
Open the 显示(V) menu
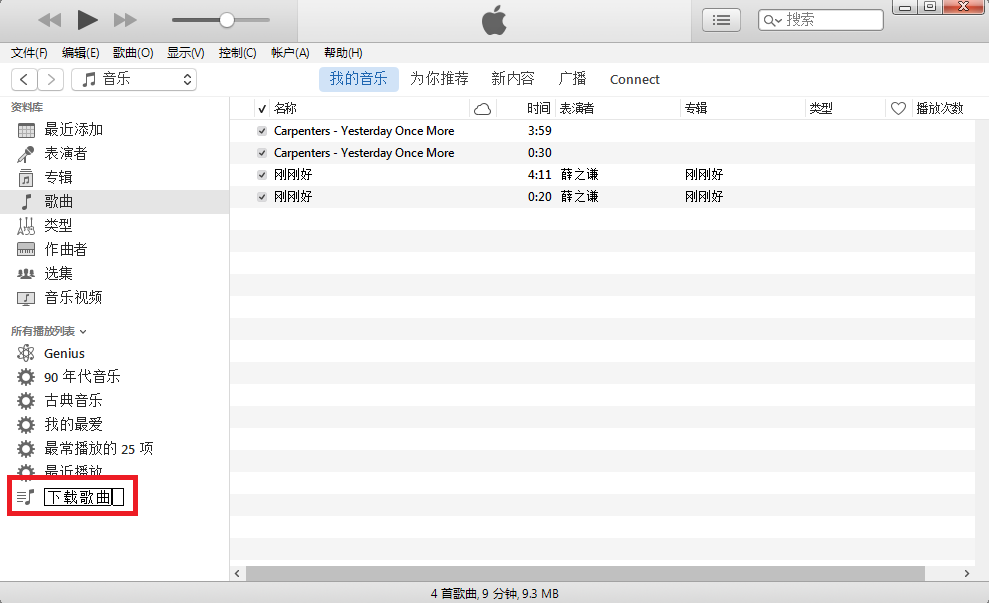click(x=185, y=53)
